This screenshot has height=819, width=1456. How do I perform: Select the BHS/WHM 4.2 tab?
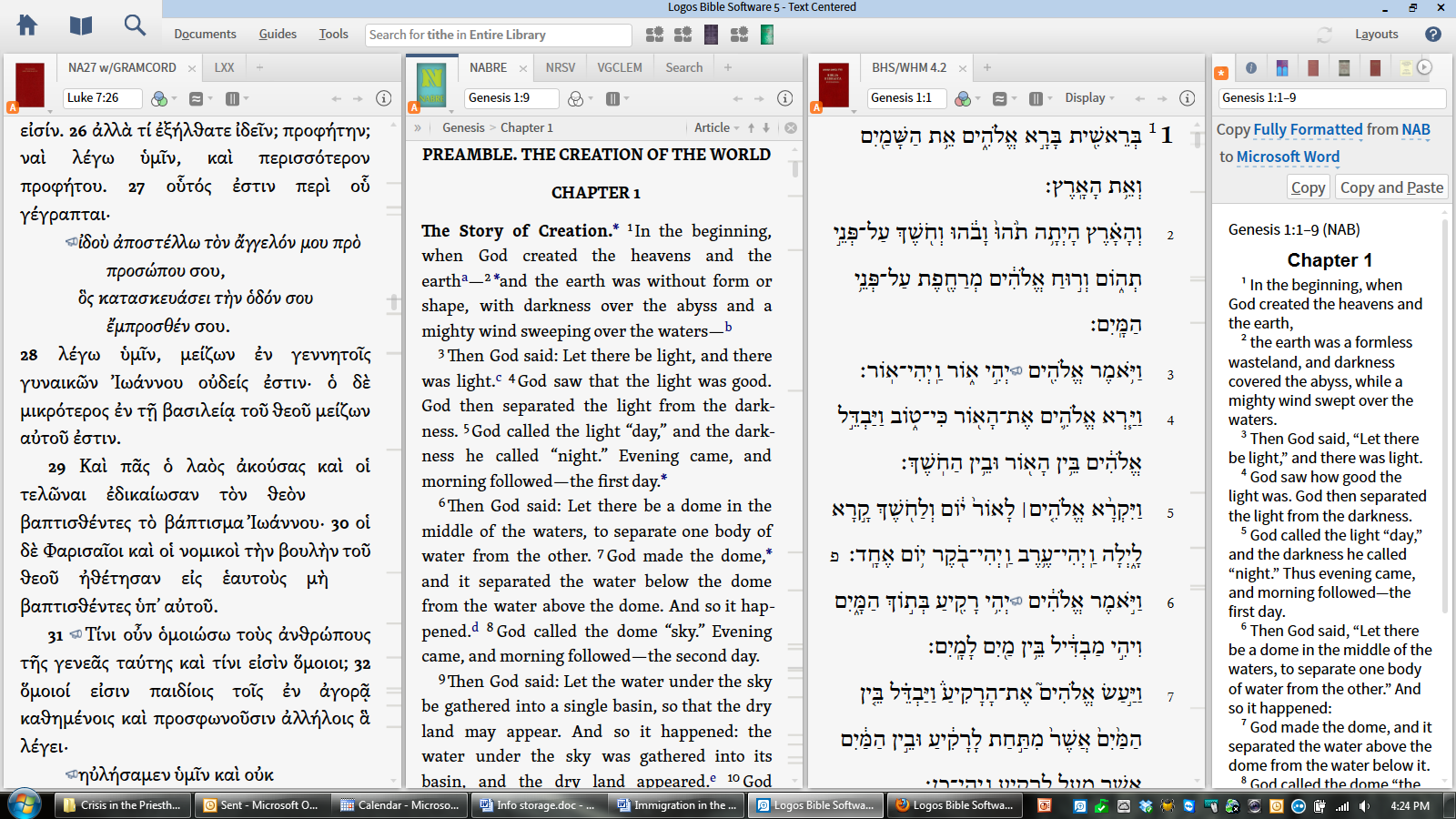click(909, 67)
